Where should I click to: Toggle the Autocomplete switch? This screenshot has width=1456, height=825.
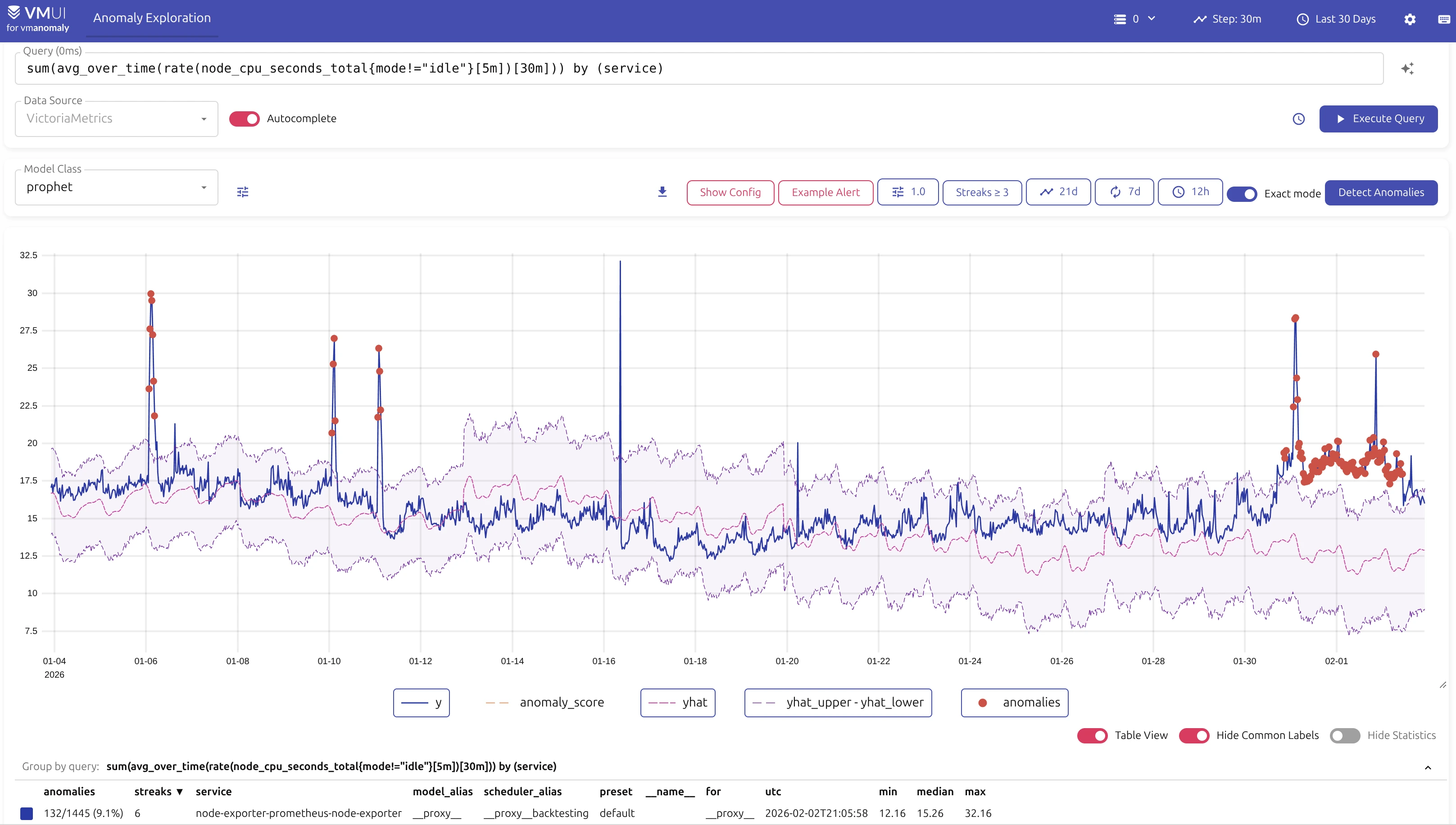point(244,119)
